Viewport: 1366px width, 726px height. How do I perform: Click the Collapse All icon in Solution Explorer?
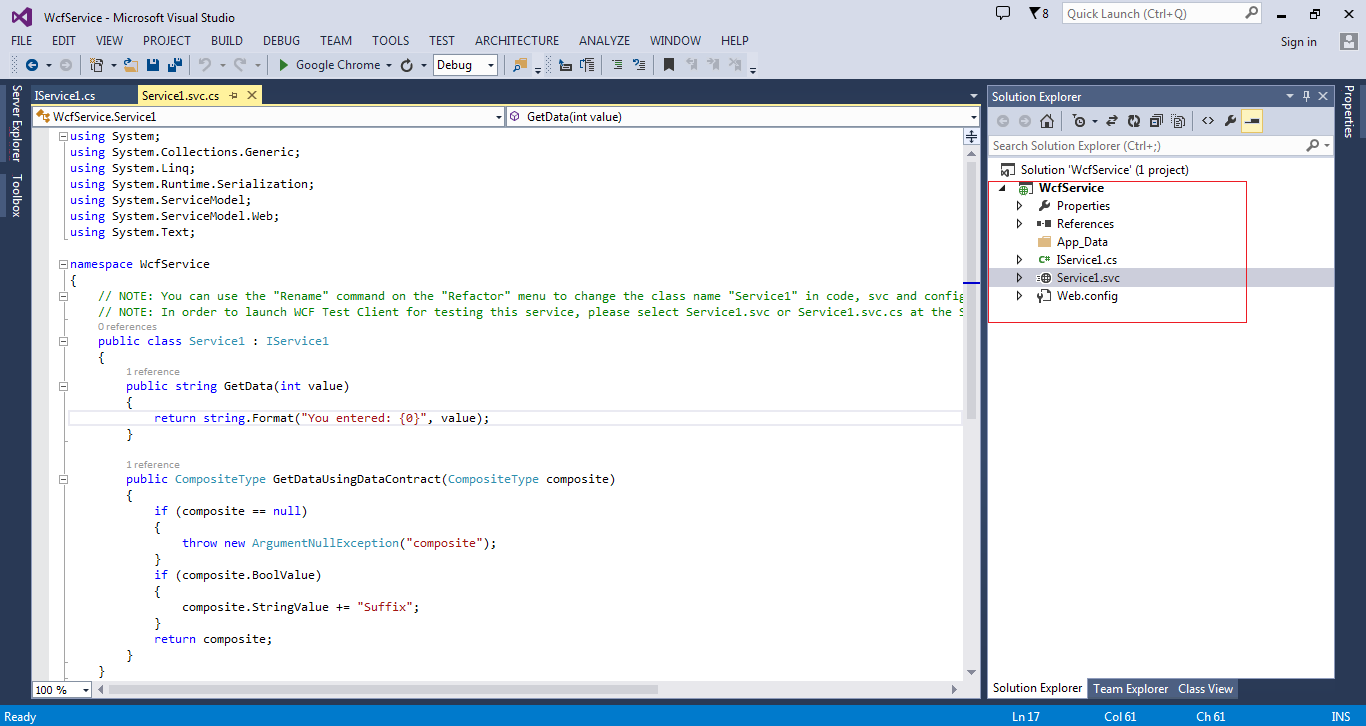point(1156,121)
